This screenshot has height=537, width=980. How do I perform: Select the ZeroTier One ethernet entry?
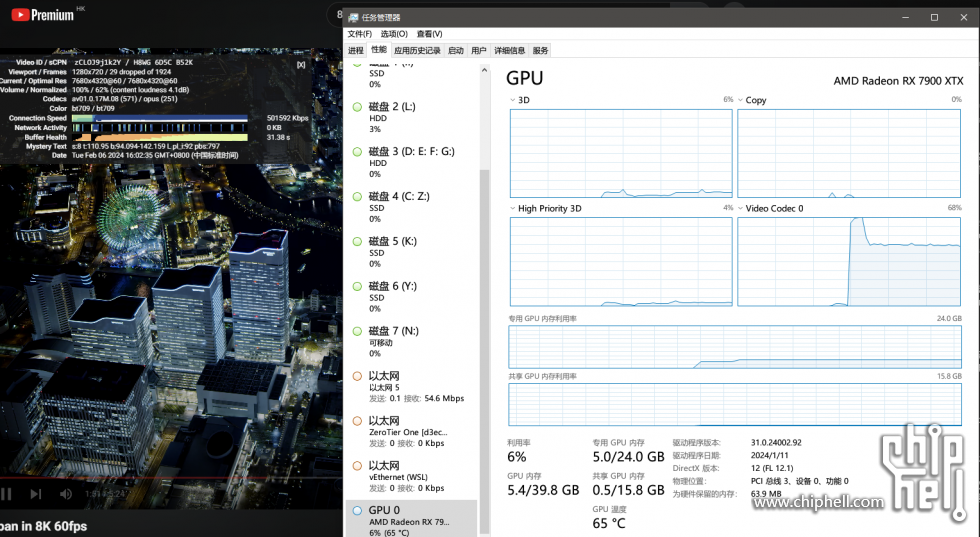point(411,432)
